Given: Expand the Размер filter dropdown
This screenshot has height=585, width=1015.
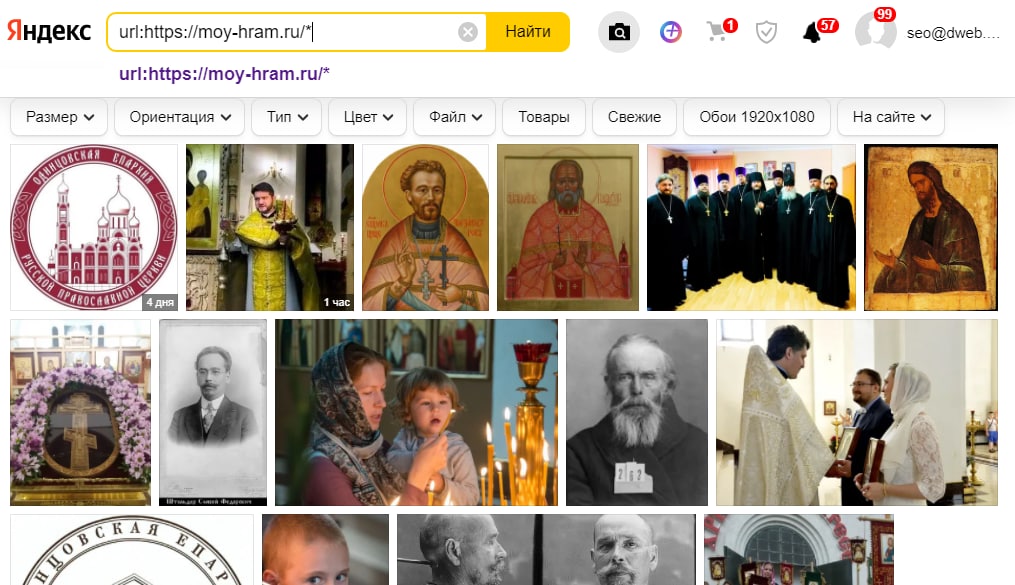Looking at the screenshot, I should tap(60, 117).
